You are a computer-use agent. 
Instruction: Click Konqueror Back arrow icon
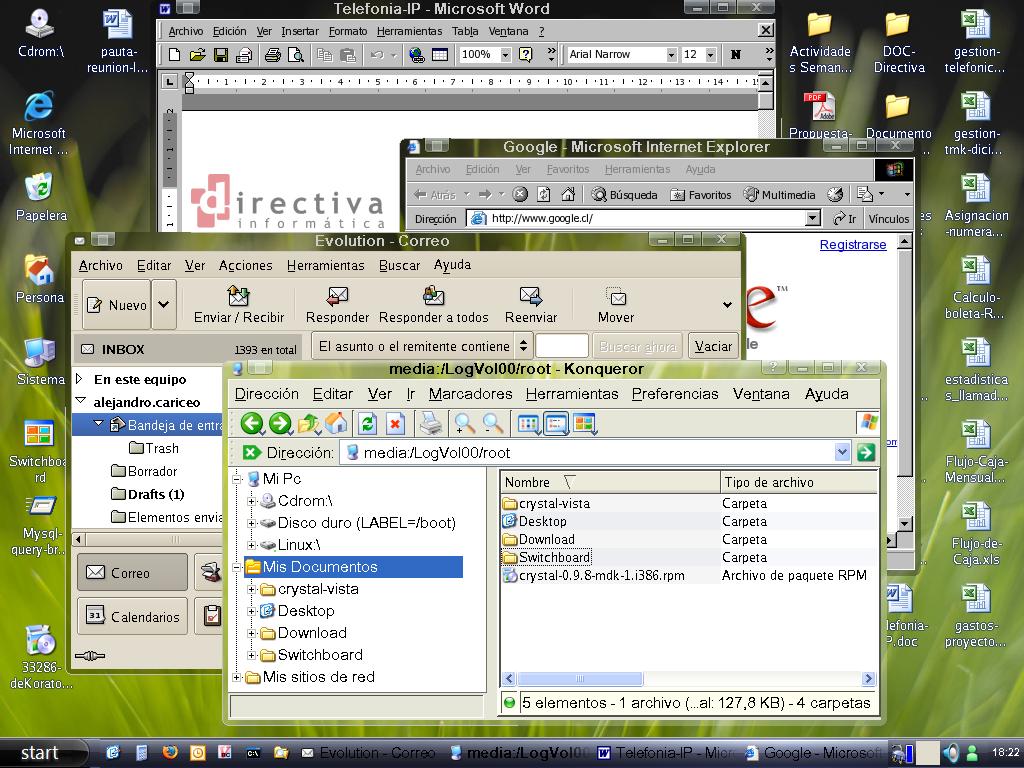click(x=252, y=423)
